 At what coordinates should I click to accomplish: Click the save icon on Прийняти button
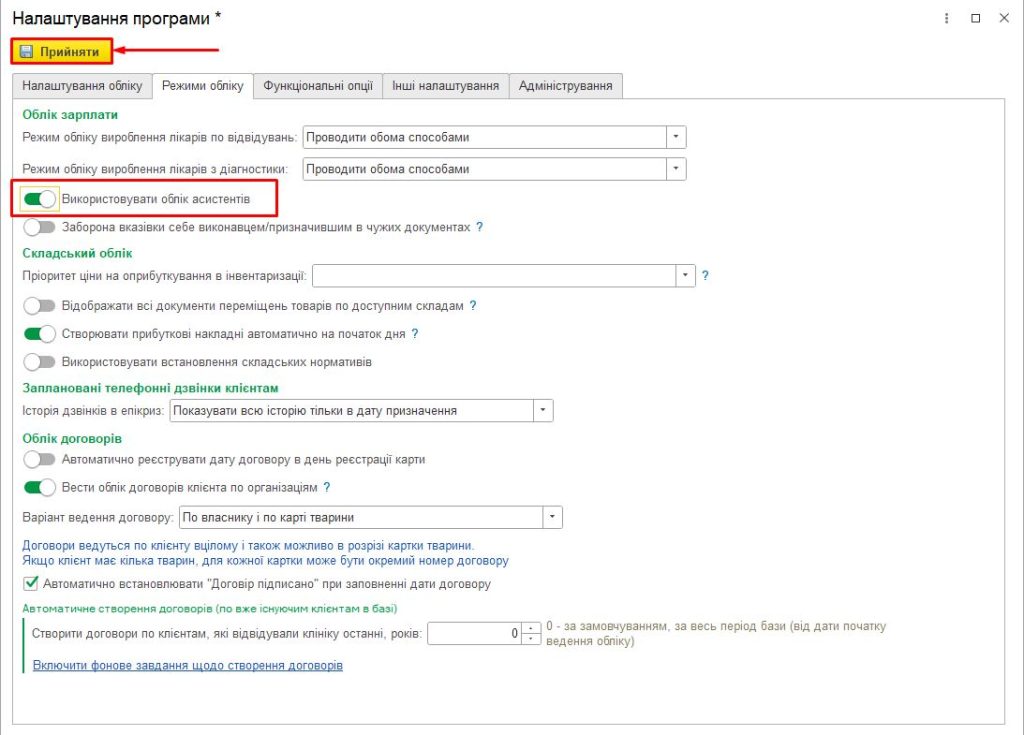click(26, 52)
